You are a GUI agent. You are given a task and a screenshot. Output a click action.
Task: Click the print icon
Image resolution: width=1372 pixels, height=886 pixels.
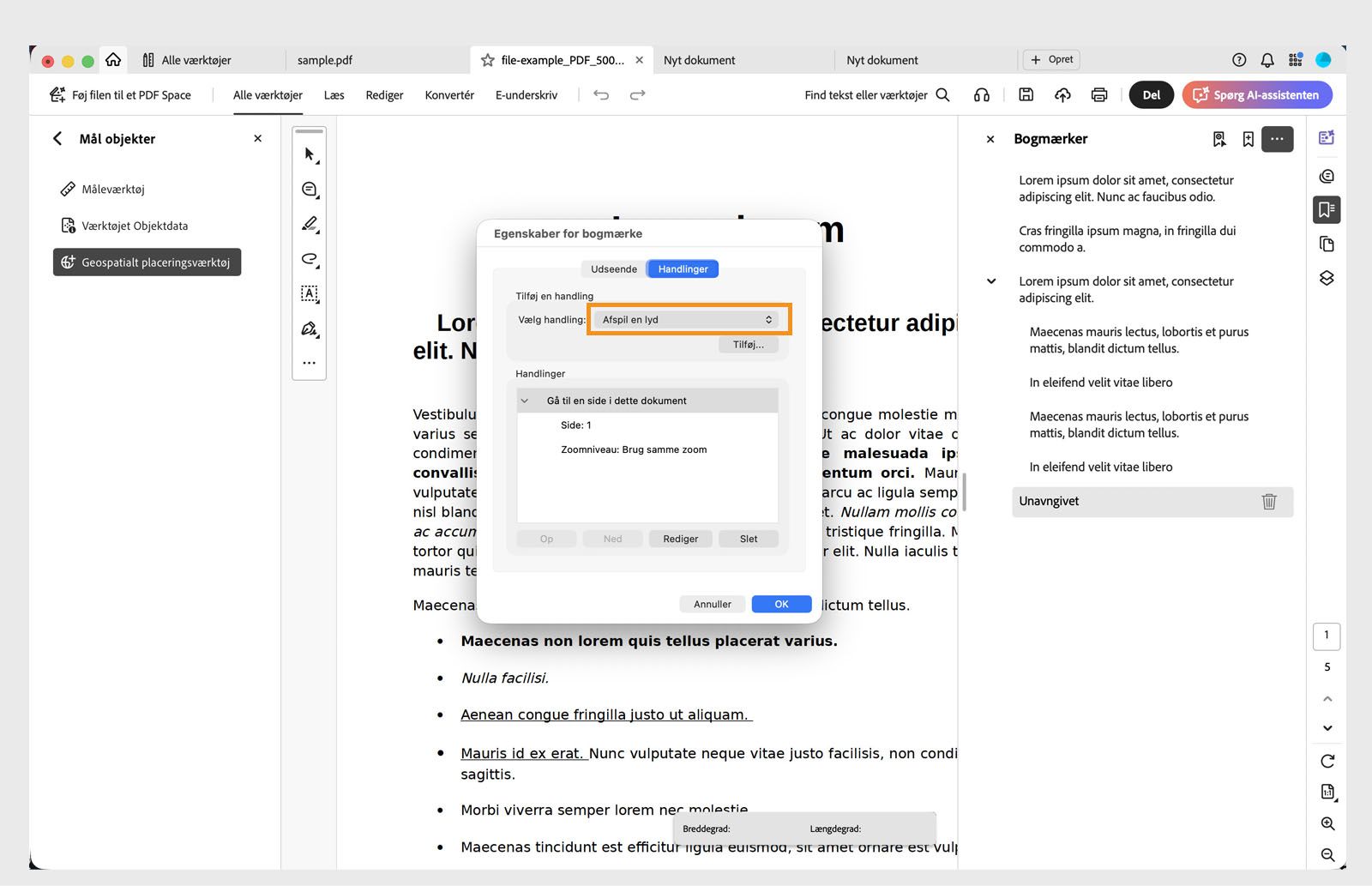1099,95
